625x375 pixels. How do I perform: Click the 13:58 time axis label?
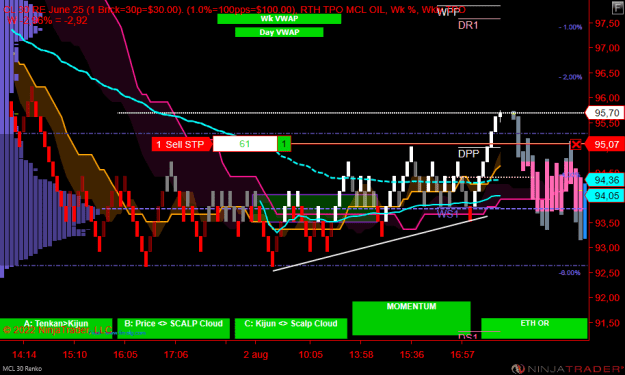click(361, 355)
